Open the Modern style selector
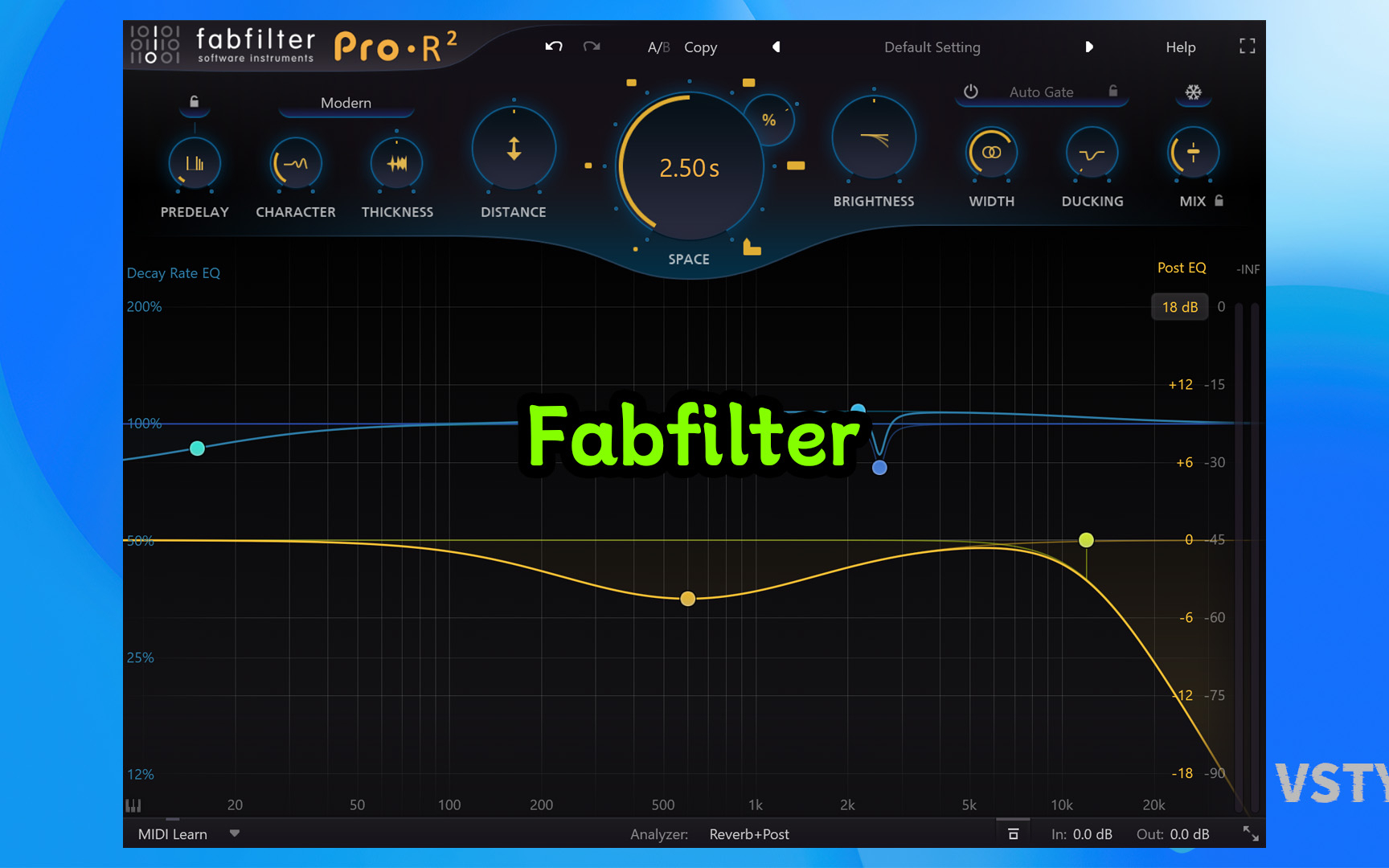Image resolution: width=1389 pixels, height=868 pixels. (x=346, y=103)
